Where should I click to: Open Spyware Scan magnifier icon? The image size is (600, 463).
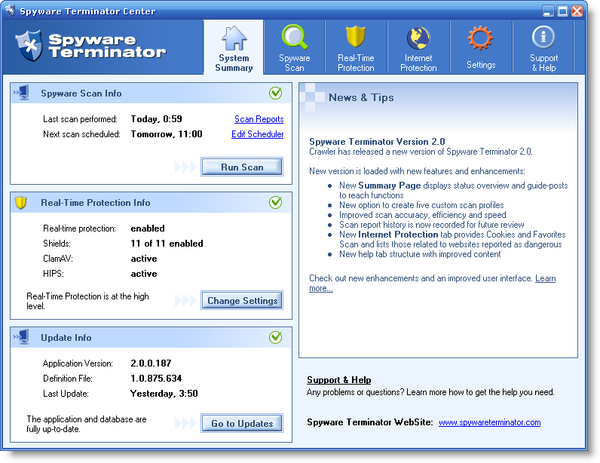(x=294, y=37)
